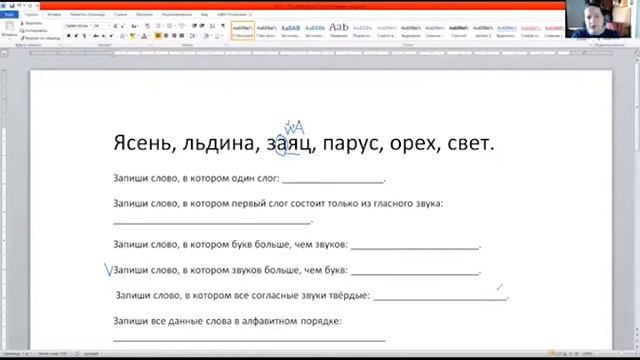Viewport: 640px width, 360px height.
Task: Align paragraph to the right
Action: 174,36
